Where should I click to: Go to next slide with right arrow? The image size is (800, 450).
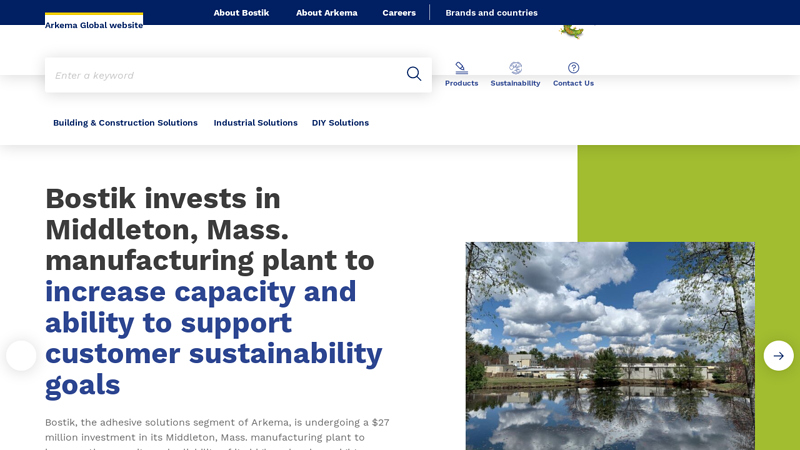pyautogui.click(x=778, y=356)
